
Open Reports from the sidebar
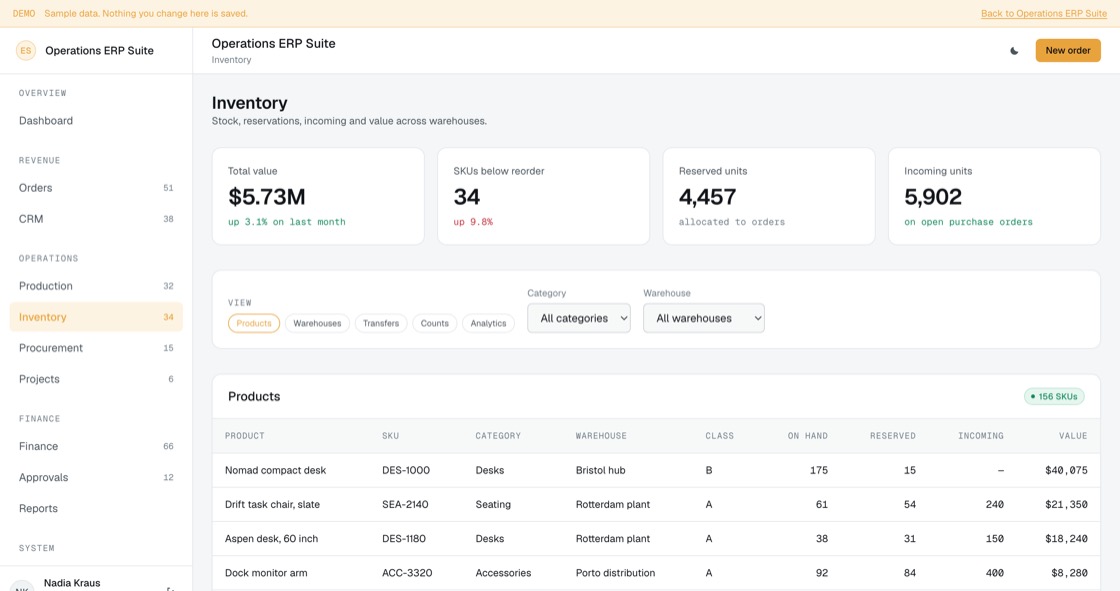pos(96,508)
